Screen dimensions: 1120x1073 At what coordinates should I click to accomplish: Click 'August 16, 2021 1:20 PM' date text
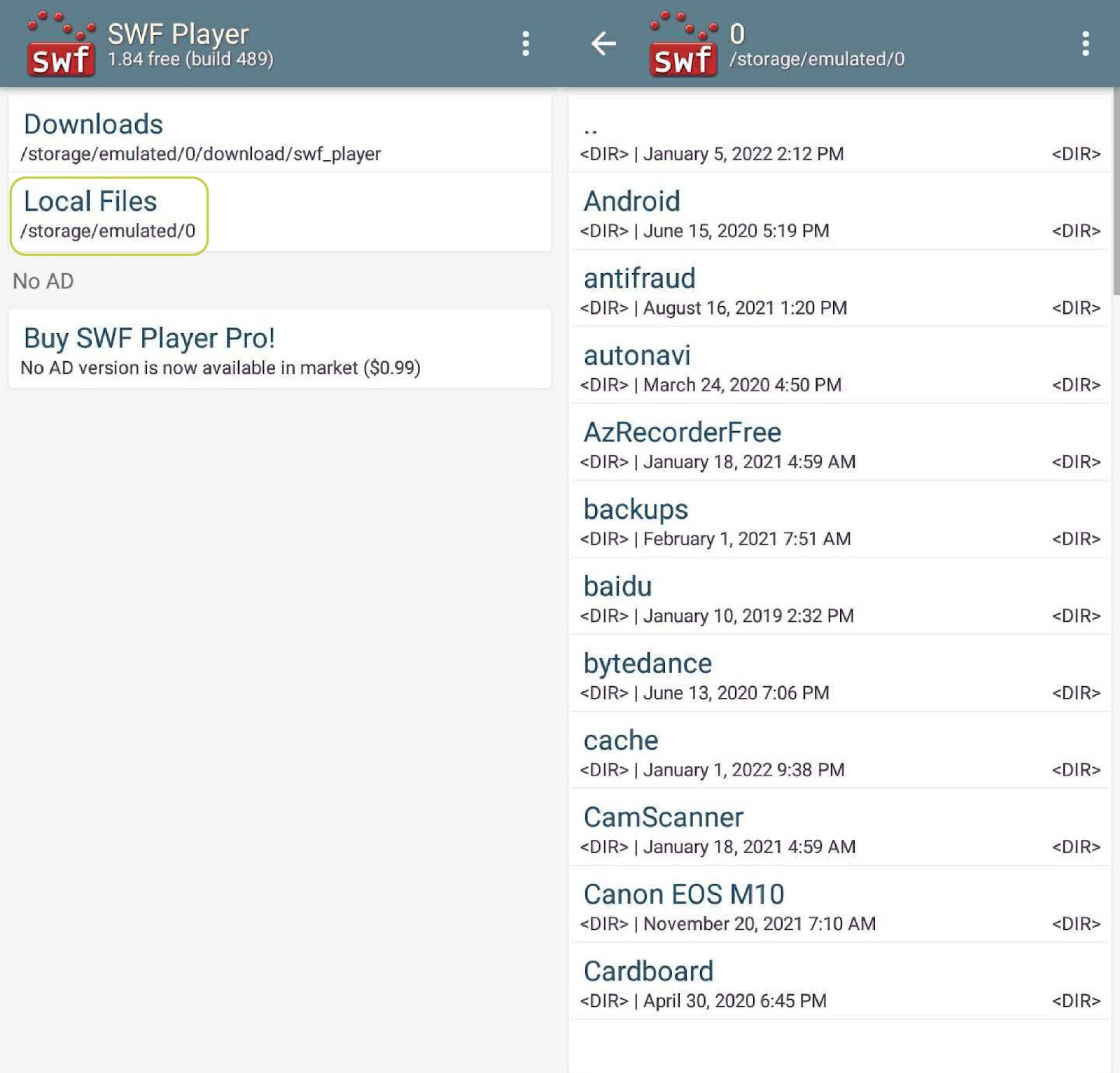click(x=745, y=308)
